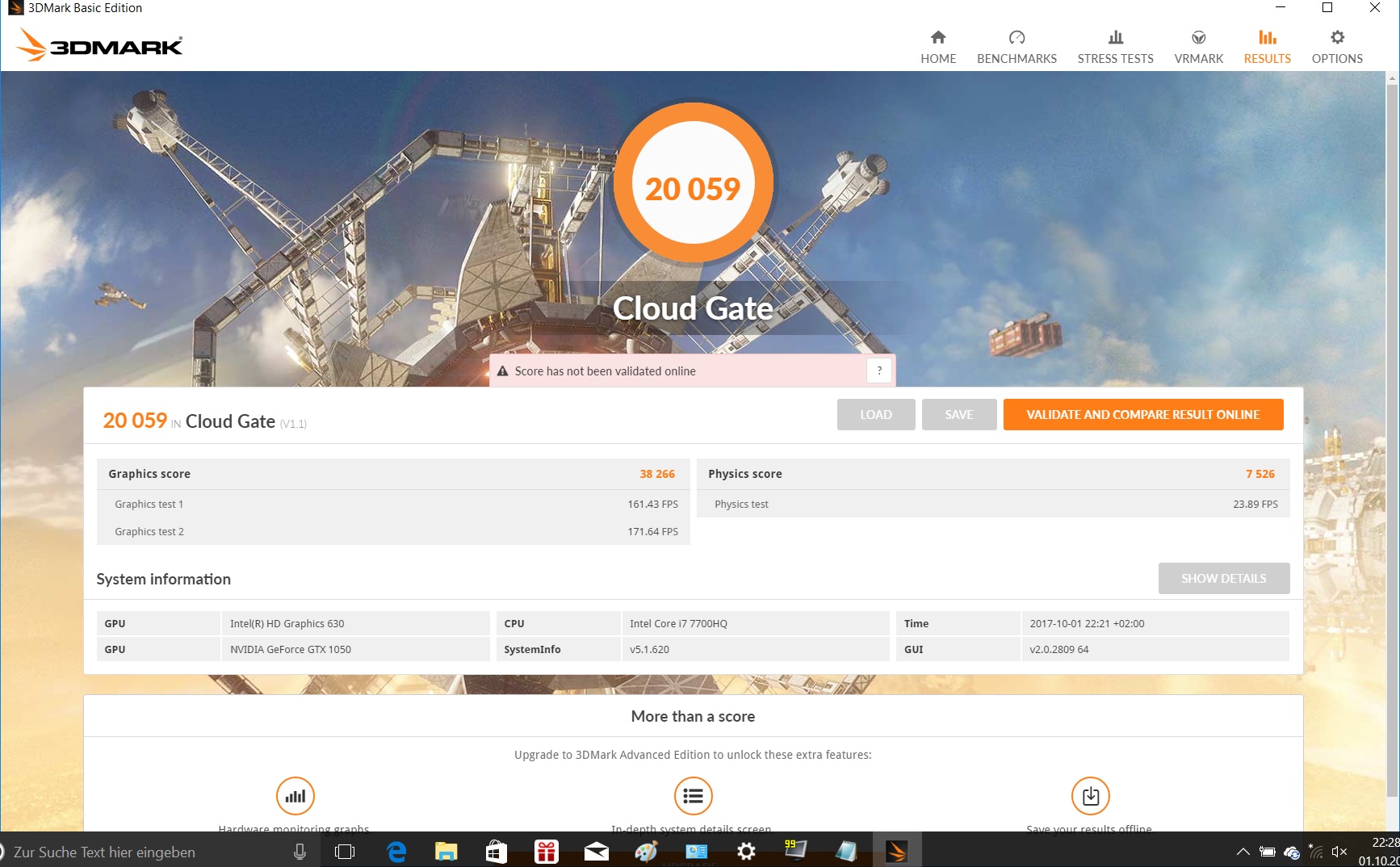Show hidden system tray icons
Viewport: 1400px width, 867px height.
1243,852
